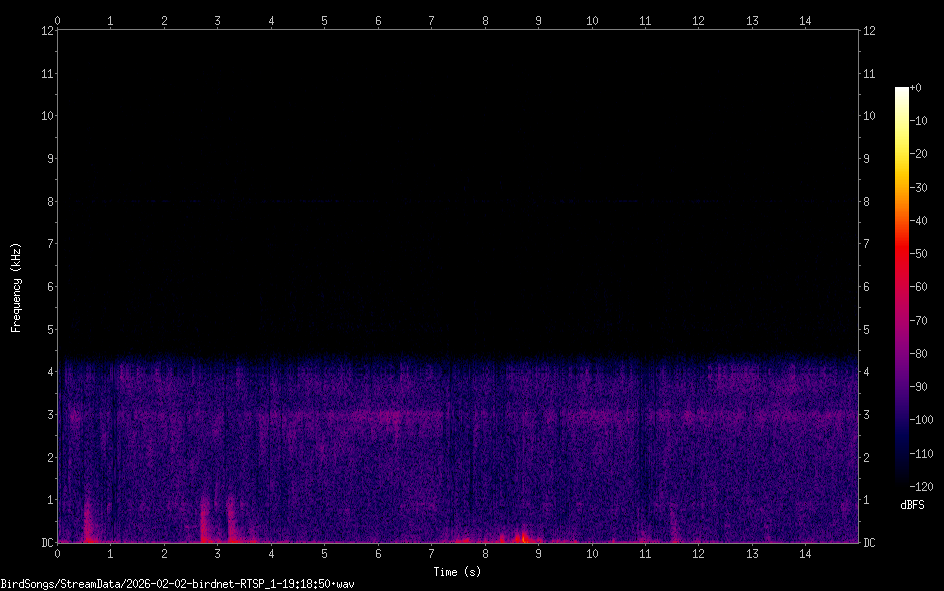
Task: Click the Time (s) axis title
Action: 457,572
